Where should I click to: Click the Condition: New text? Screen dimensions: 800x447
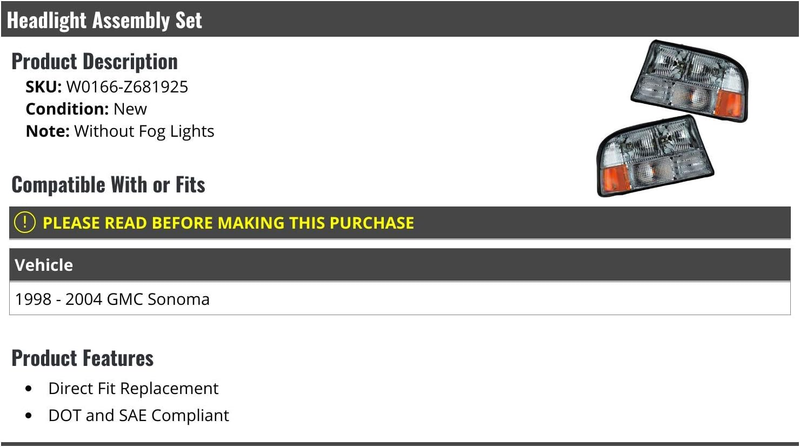point(86,109)
